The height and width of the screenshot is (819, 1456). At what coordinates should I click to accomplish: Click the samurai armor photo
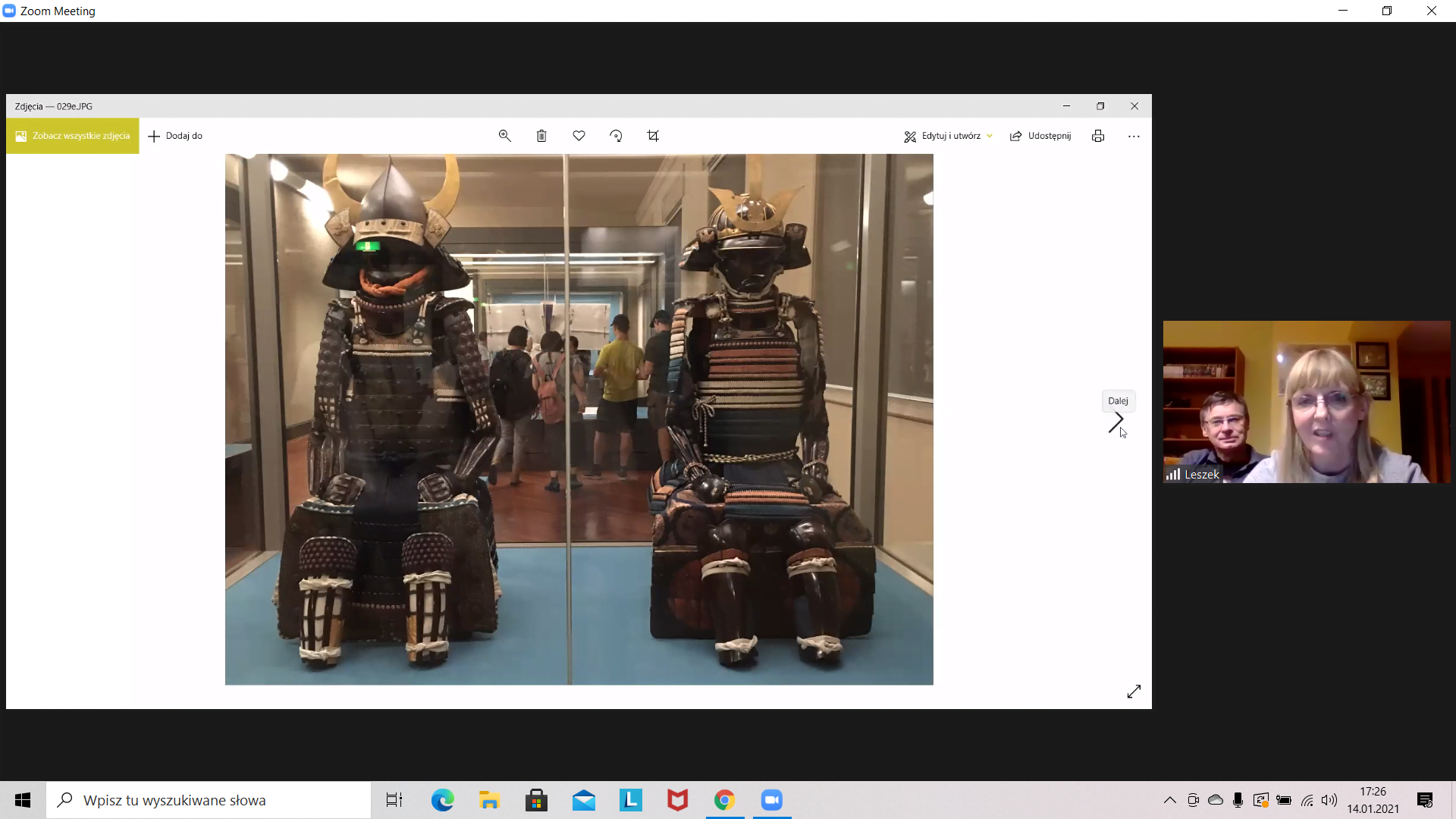[x=579, y=419]
